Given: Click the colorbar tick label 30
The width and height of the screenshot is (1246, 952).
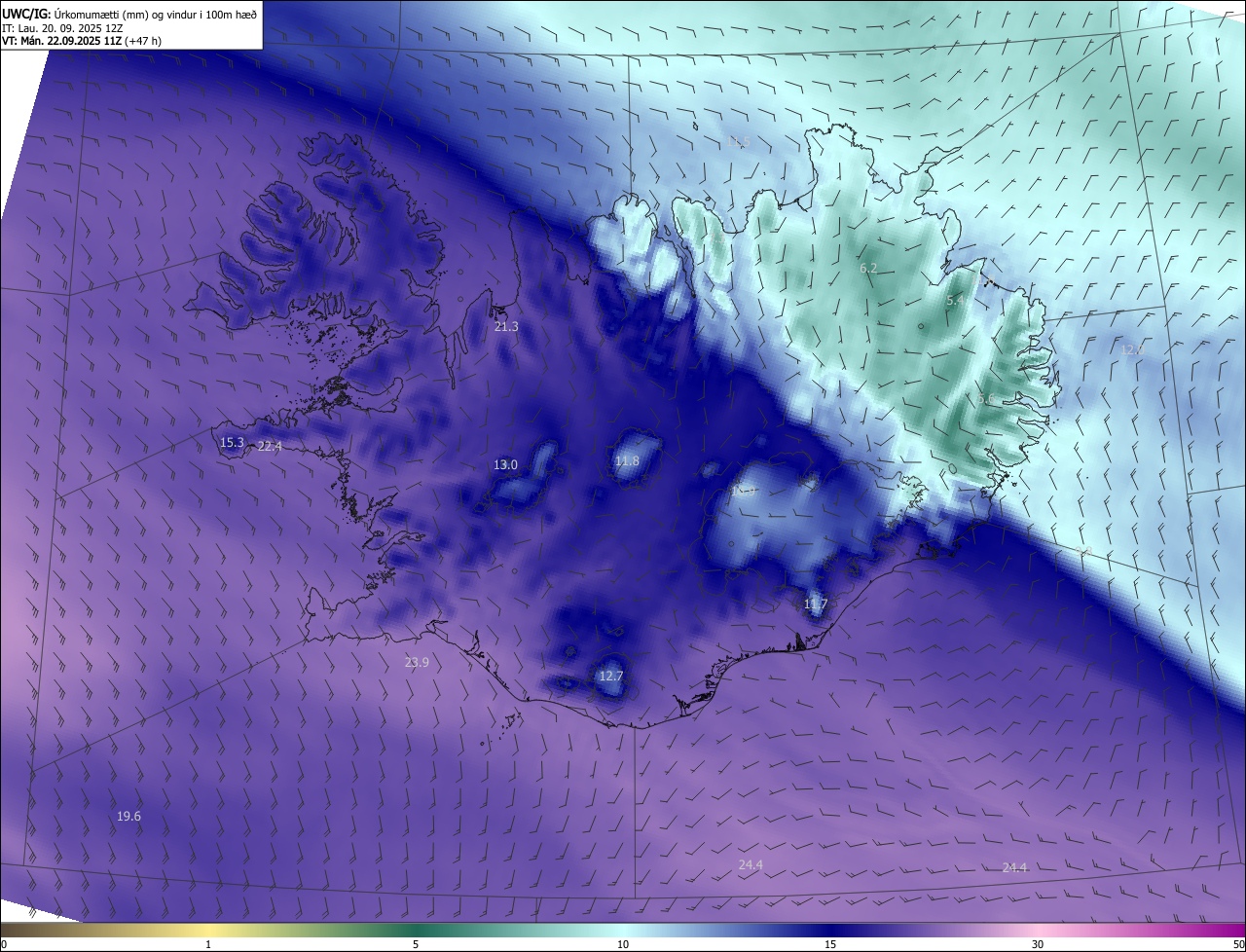Looking at the screenshot, I should click(x=1038, y=944).
